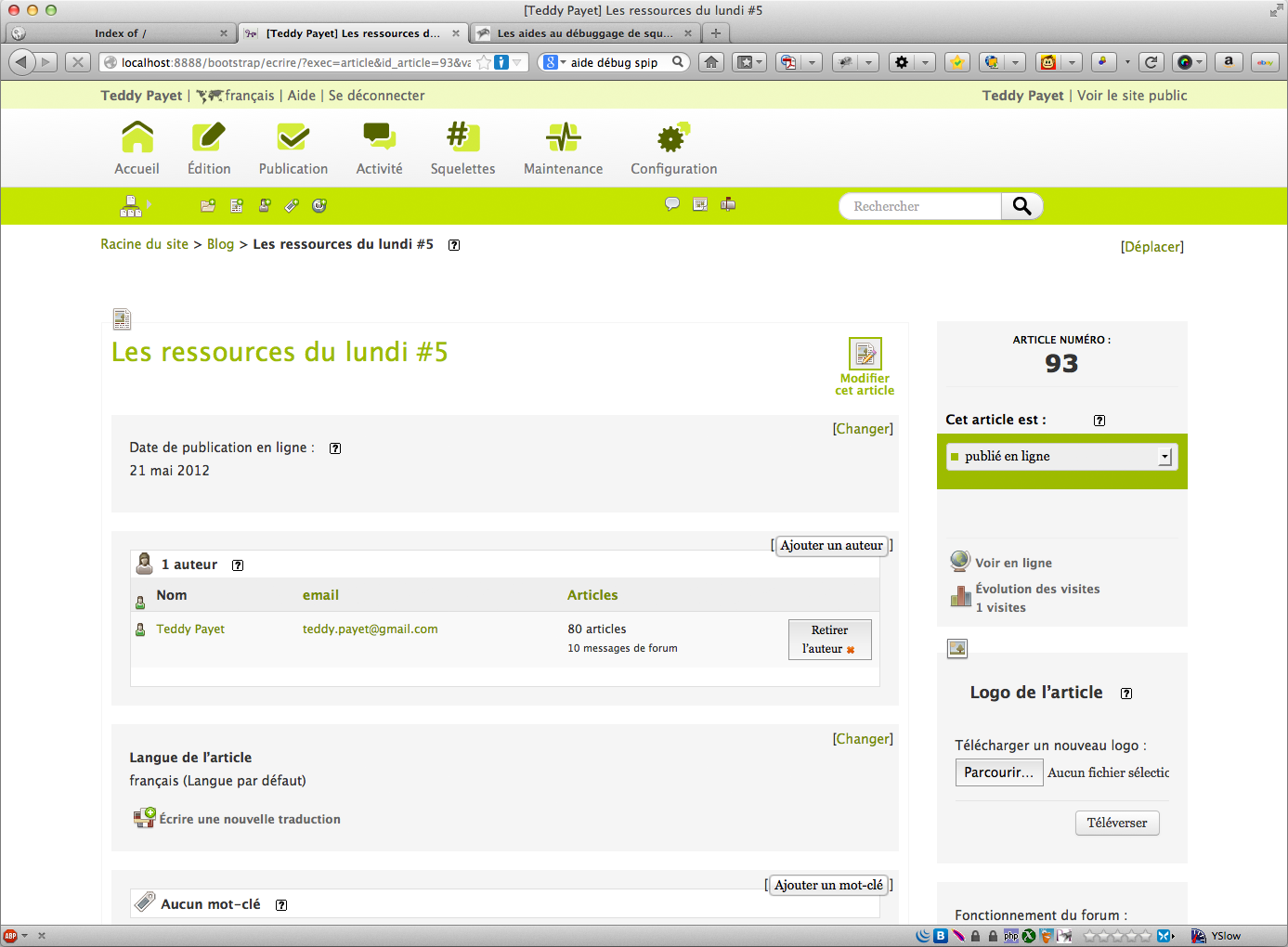
Task: Open the Squelettes hash icon
Action: pyautogui.click(x=462, y=138)
